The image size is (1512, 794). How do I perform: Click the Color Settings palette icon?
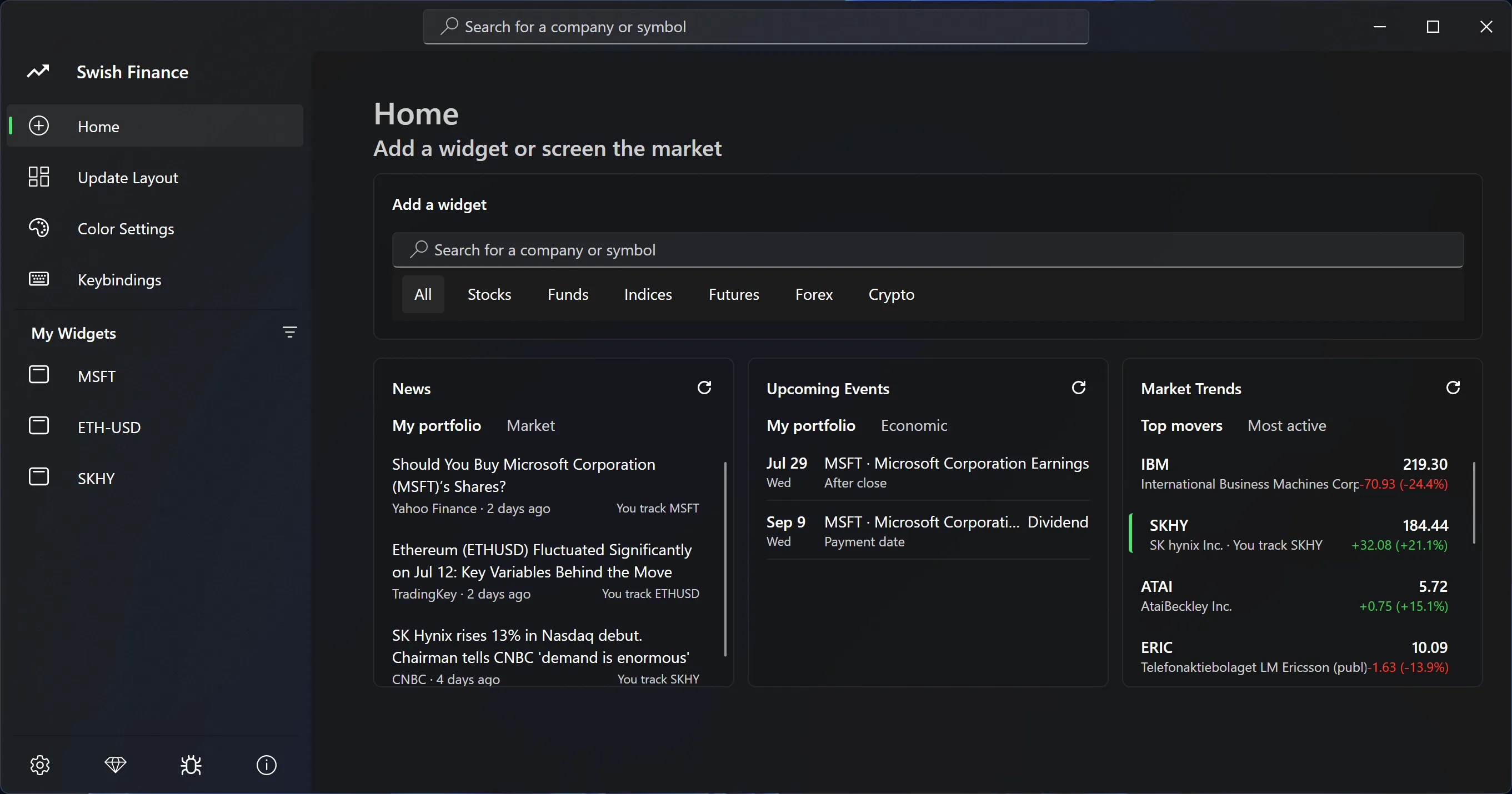click(x=39, y=228)
